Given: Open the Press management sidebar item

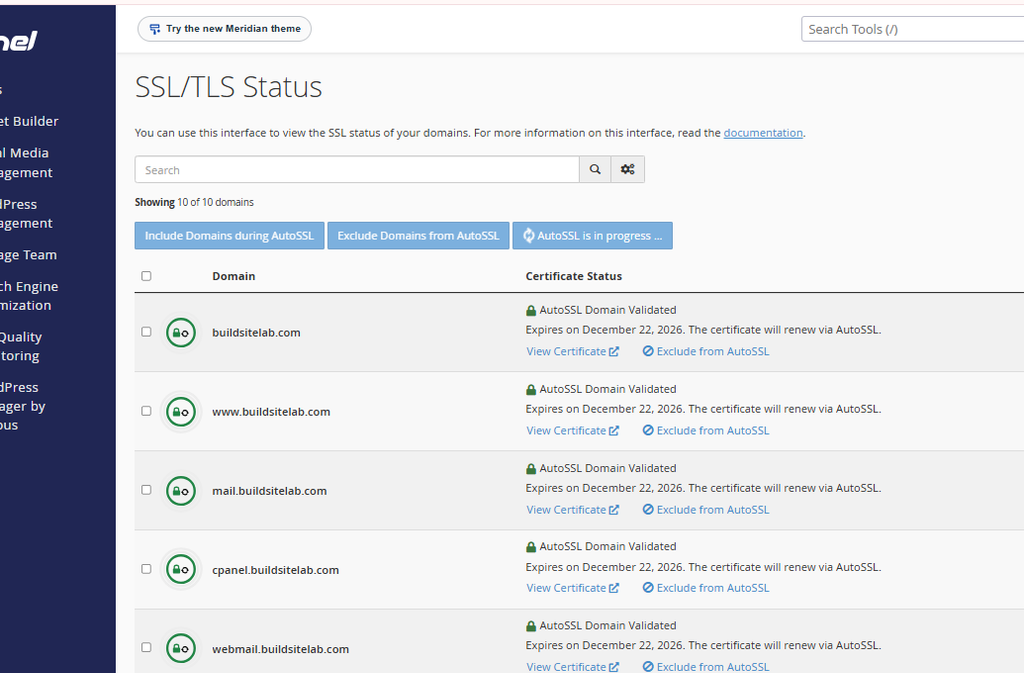Looking at the screenshot, I should click(x=26, y=213).
